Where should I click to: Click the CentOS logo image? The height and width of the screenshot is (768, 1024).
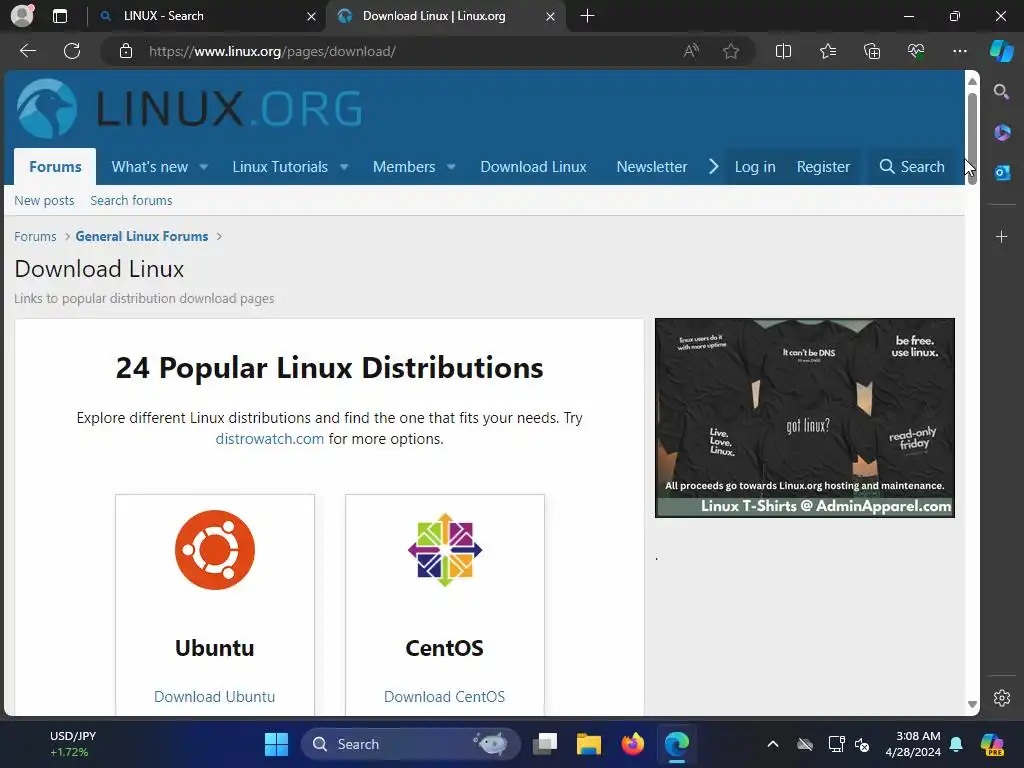[445, 550]
